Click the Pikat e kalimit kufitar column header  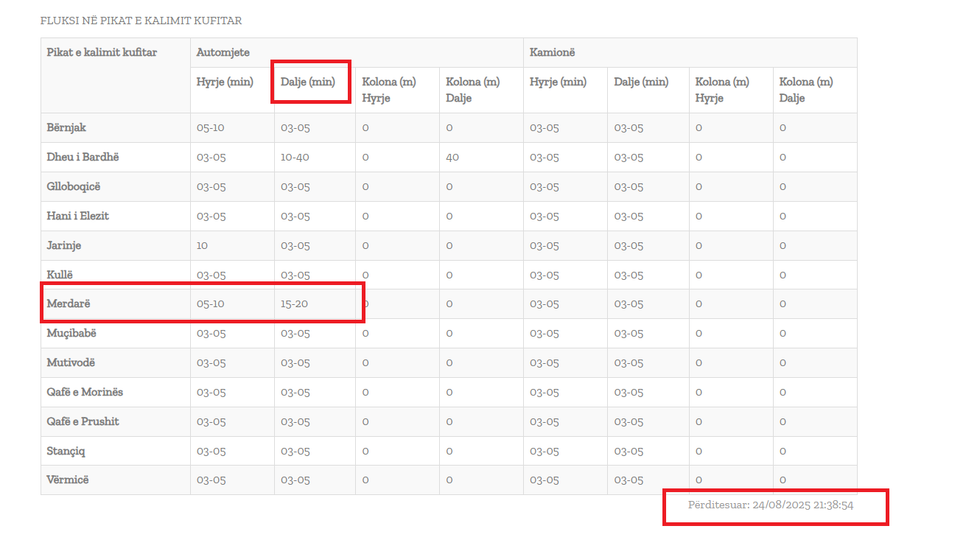point(103,52)
